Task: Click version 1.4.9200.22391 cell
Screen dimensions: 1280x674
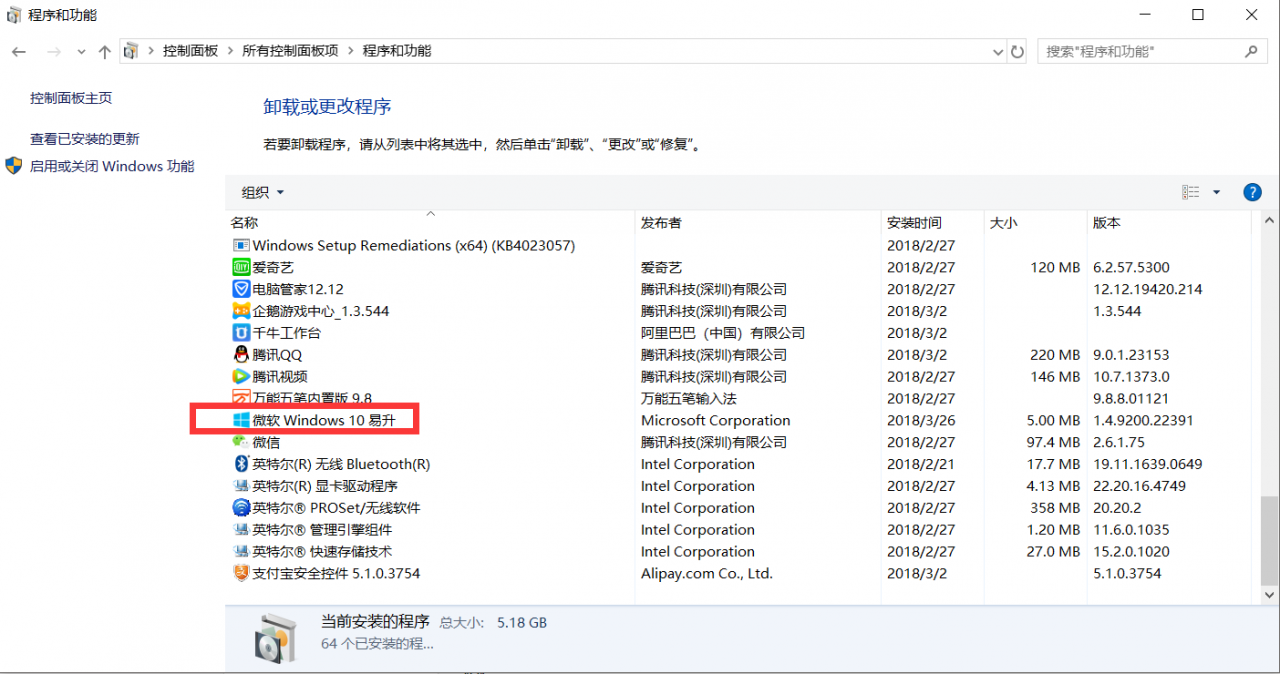Action: pyautogui.click(x=1143, y=420)
